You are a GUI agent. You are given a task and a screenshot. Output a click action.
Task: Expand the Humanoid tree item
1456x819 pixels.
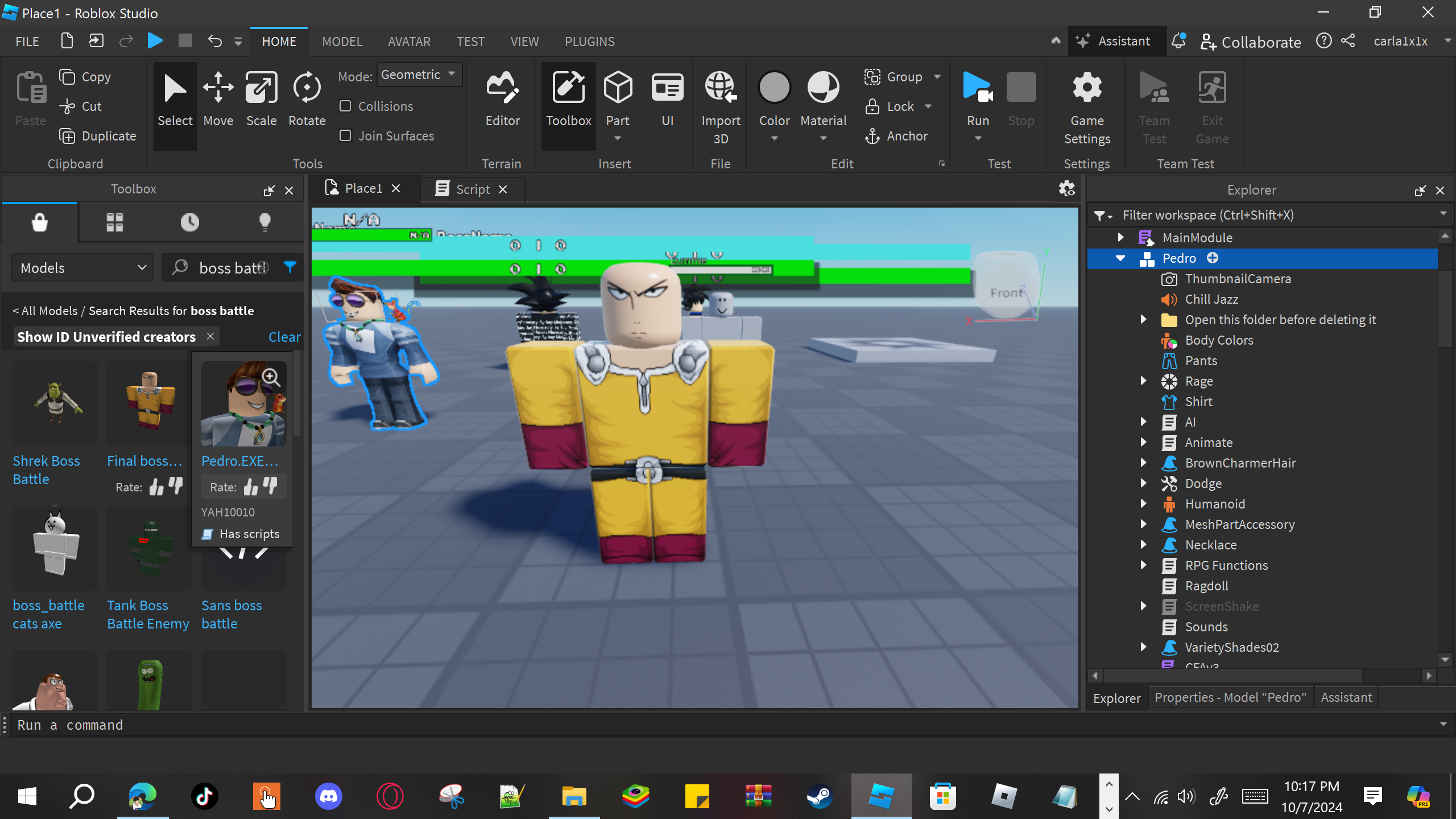[1143, 504]
